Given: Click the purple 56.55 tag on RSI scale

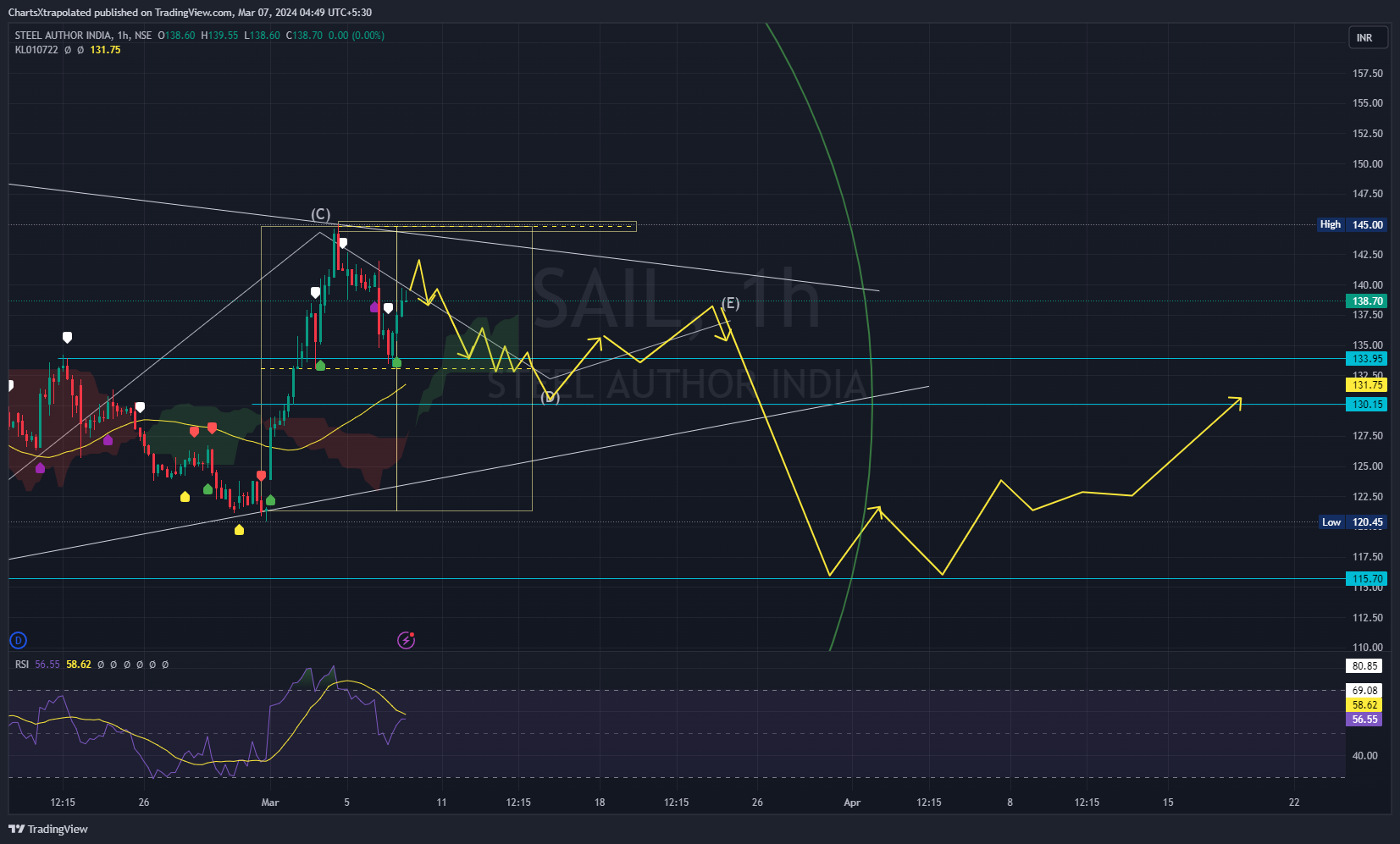Looking at the screenshot, I should click(x=1364, y=720).
